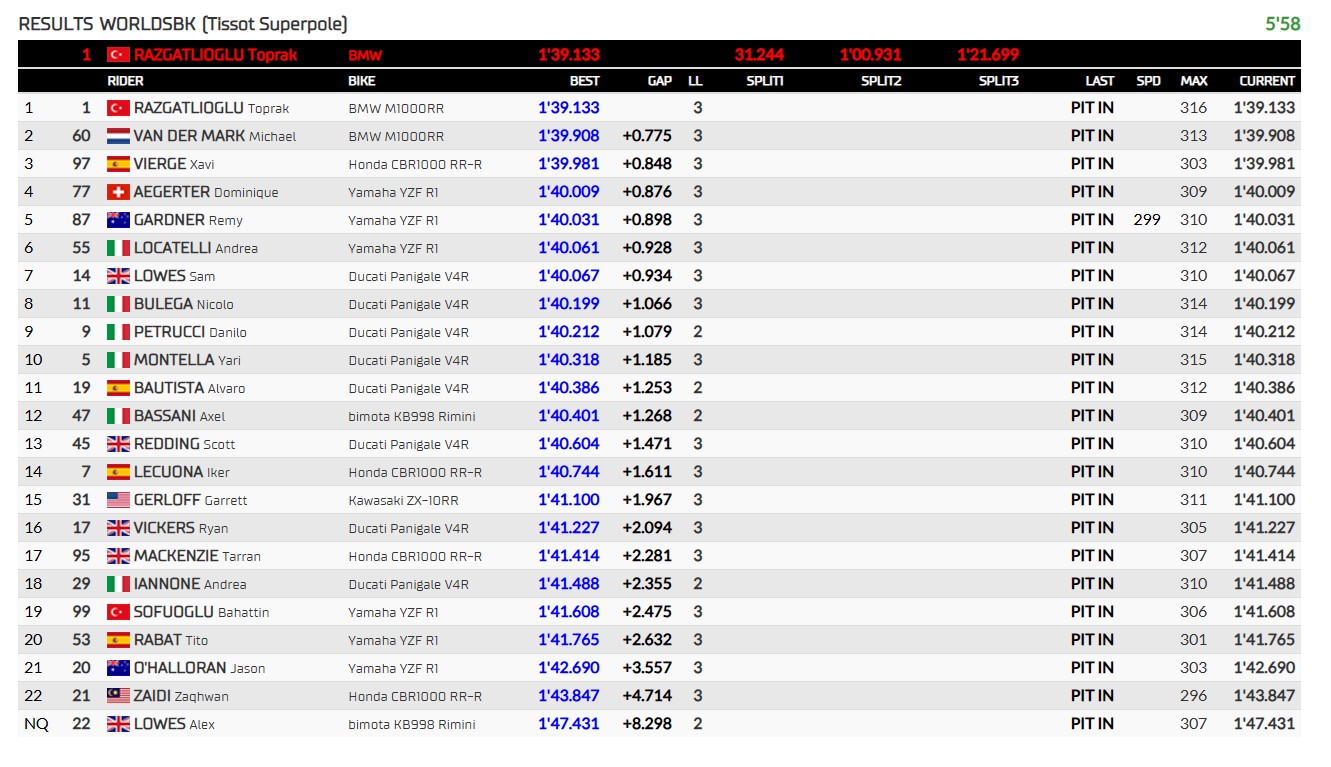Click the Italian flag next to BULEGA

coord(118,304)
